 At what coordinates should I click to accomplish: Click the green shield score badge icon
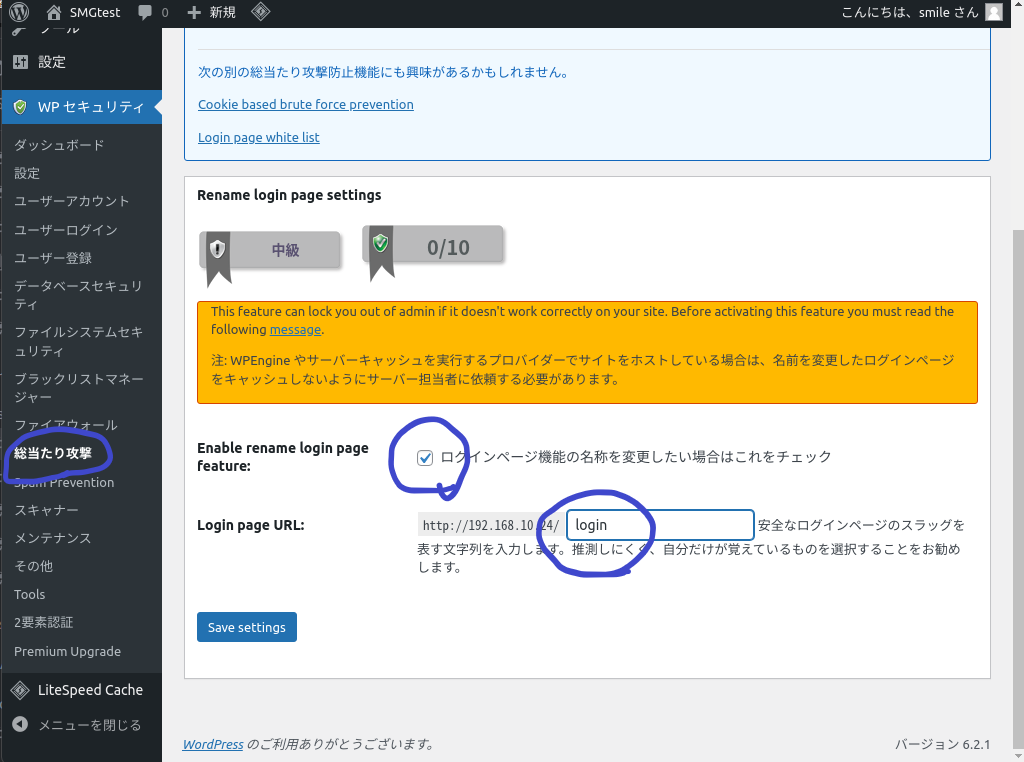[x=381, y=244]
